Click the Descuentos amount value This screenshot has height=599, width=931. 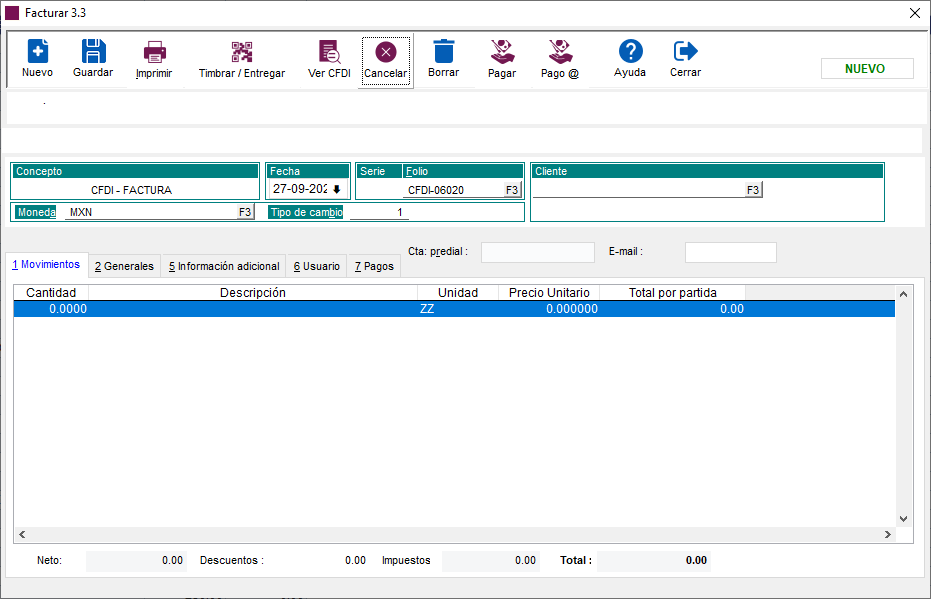pos(355,560)
